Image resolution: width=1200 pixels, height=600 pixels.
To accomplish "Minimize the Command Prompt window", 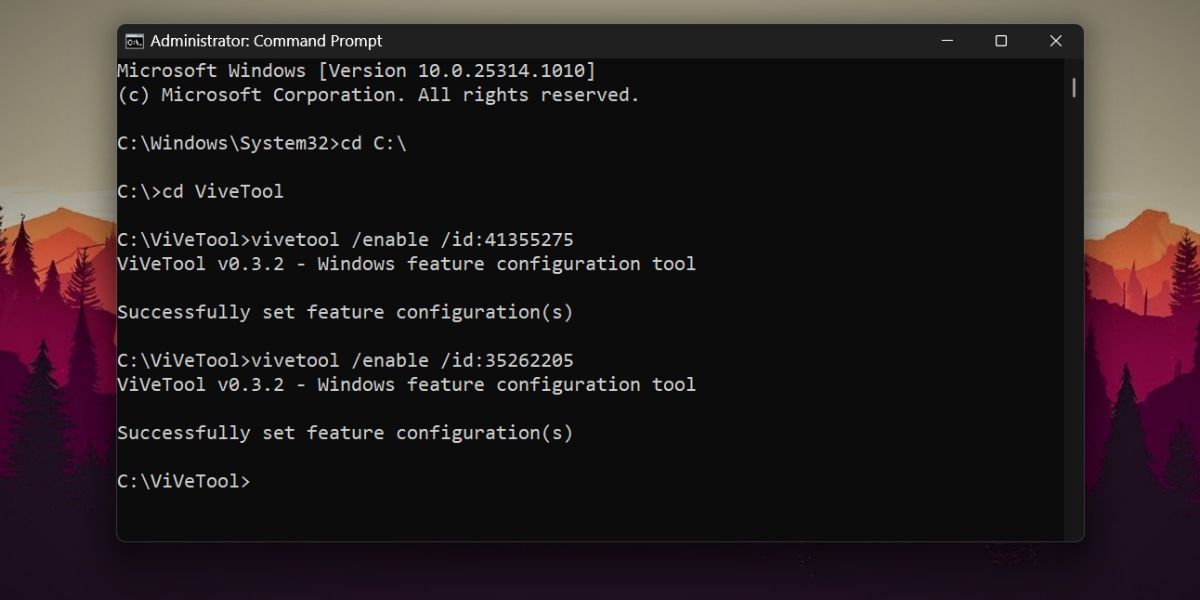I will coord(947,41).
